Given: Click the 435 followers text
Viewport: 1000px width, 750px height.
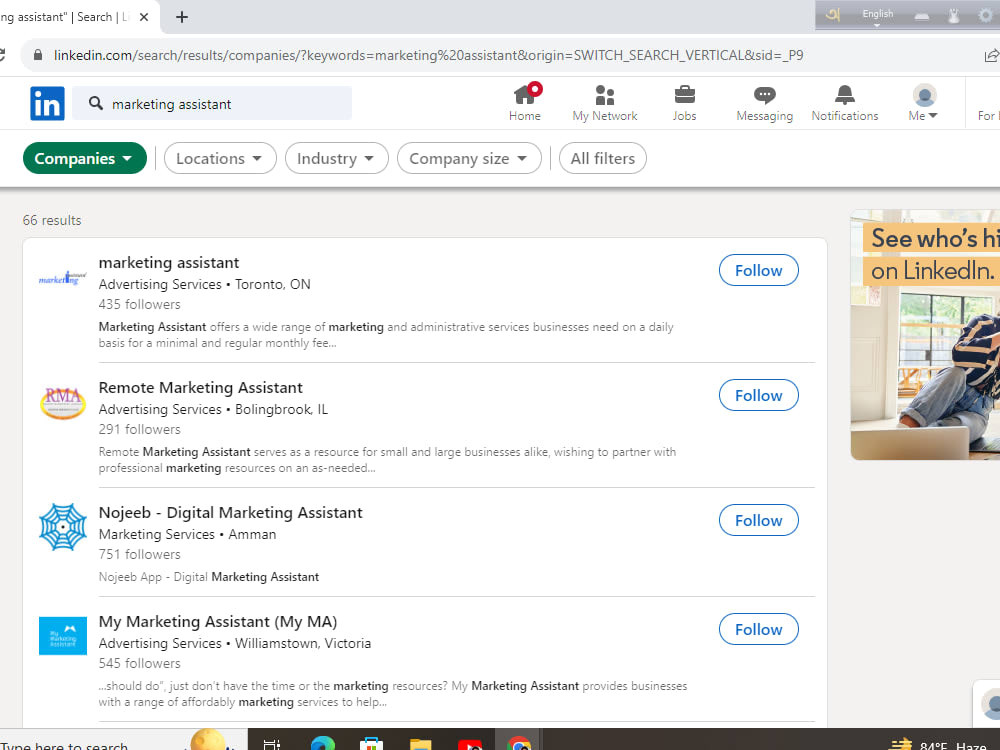Looking at the screenshot, I should point(139,304).
